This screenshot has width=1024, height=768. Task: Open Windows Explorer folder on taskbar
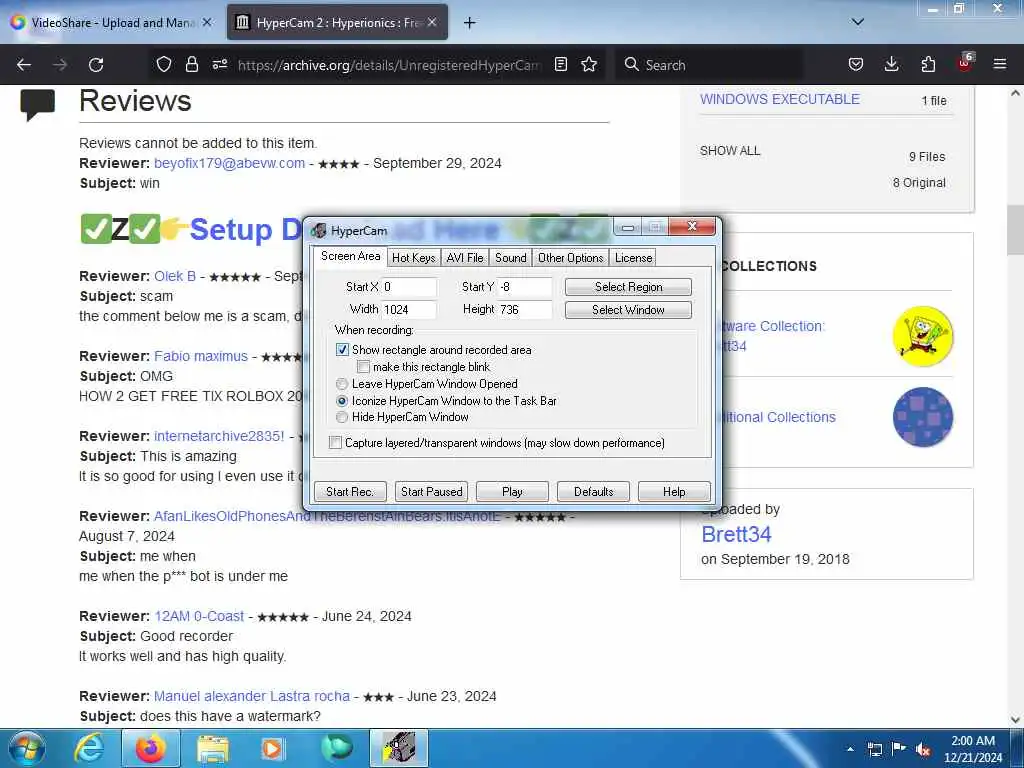(213, 749)
